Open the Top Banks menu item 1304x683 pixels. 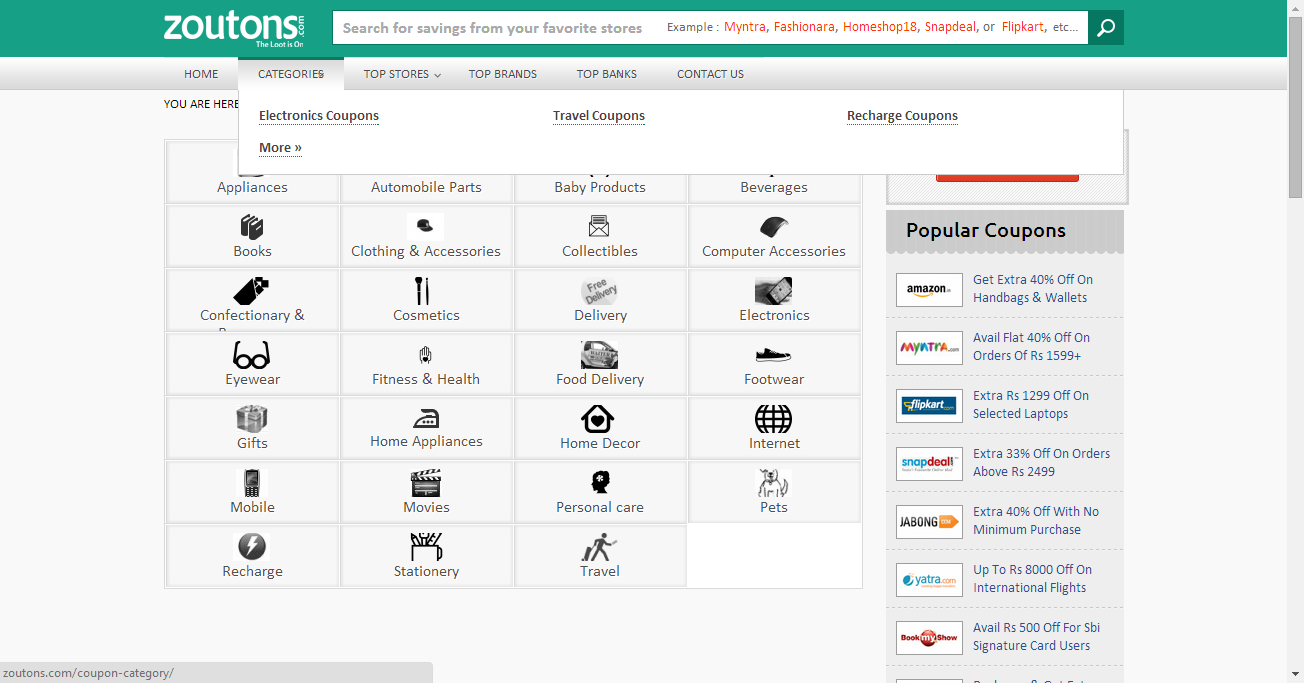(607, 74)
